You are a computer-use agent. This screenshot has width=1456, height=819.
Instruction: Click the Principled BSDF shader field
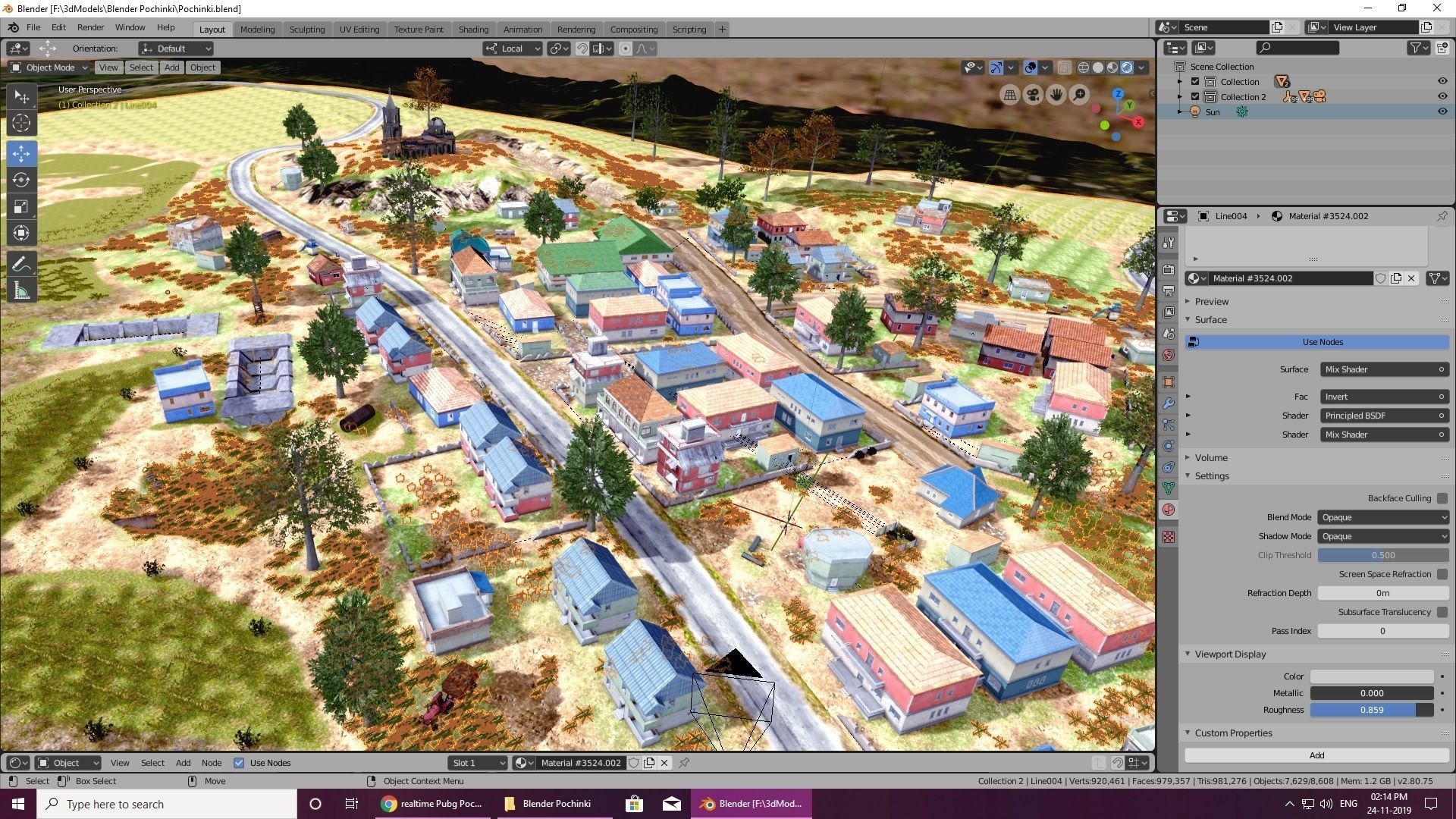[1384, 416]
